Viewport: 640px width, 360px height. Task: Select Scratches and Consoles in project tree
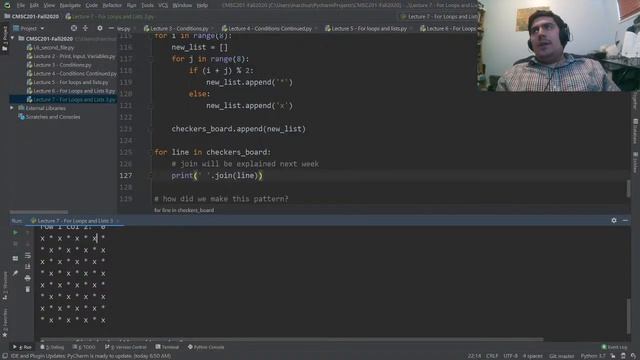[49, 117]
